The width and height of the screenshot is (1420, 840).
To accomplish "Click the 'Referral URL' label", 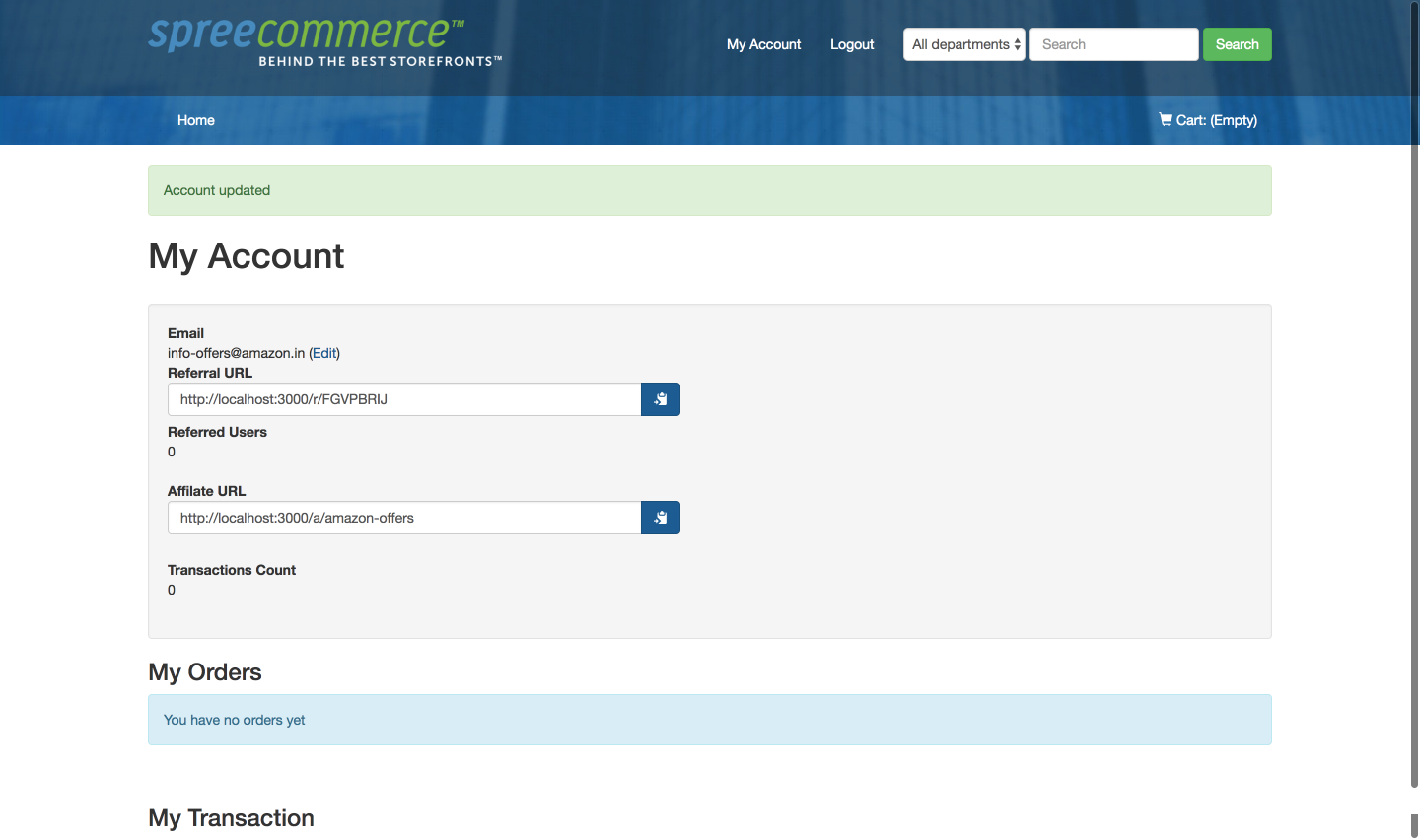I will pos(210,373).
